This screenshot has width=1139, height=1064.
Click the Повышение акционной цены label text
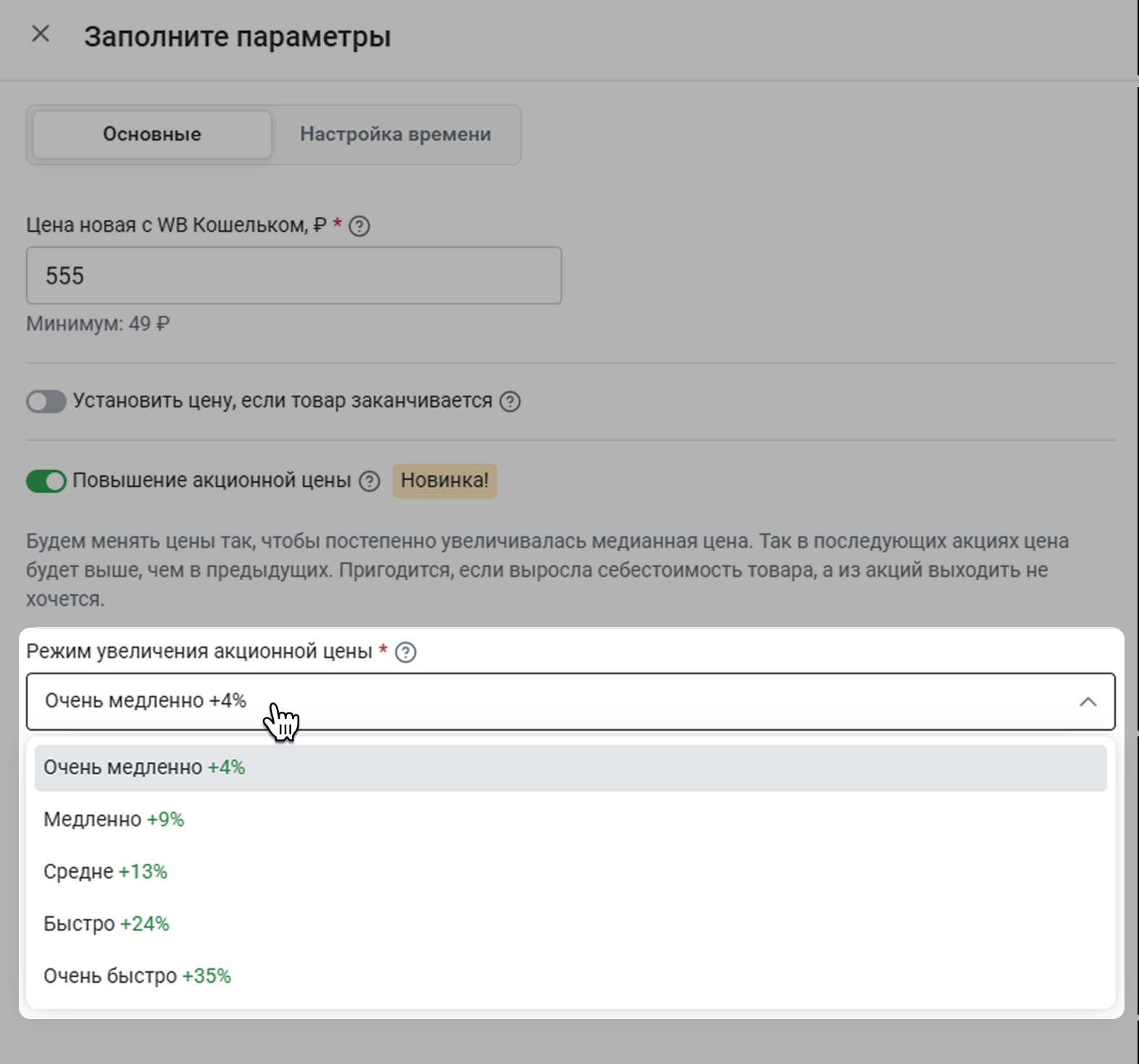(x=212, y=481)
